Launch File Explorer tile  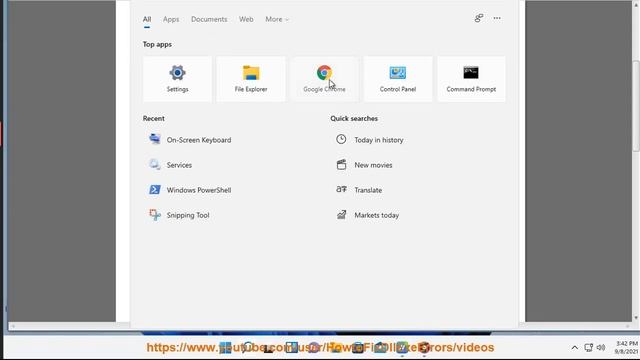(251, 79)
